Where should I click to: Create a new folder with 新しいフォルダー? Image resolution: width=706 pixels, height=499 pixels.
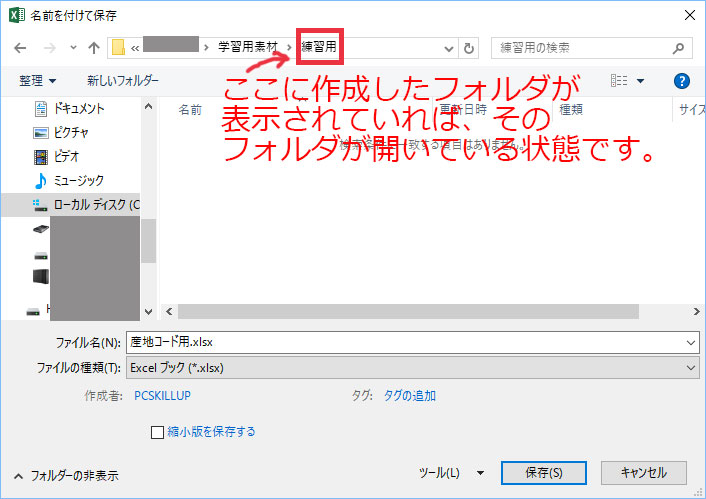click(x=123, y=81)
